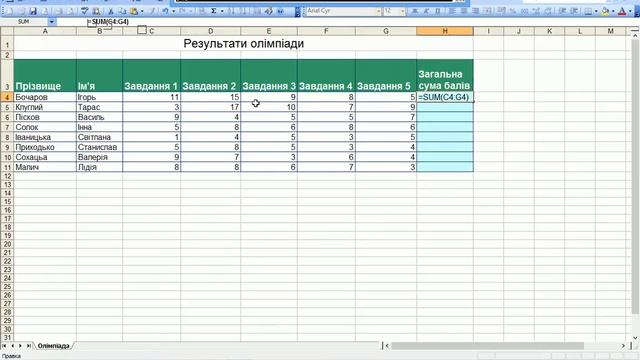Click horizontal scrollbar left arrow

pyautogui.click(x=387, y=346)
